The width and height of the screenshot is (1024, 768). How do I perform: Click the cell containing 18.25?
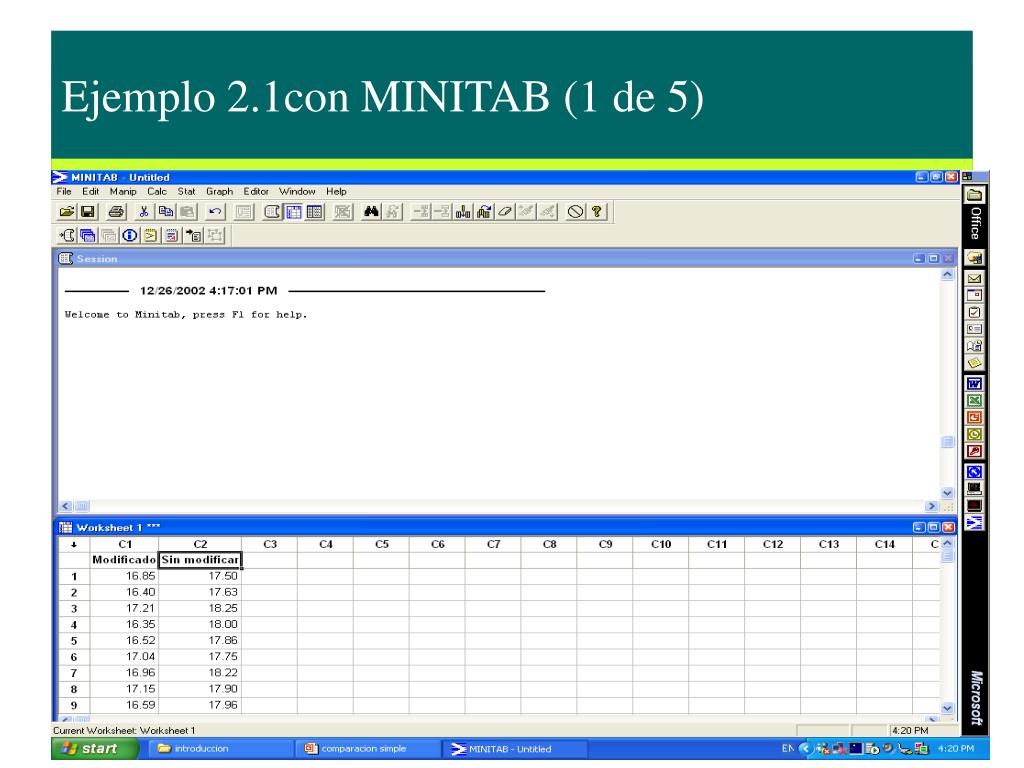200,608
